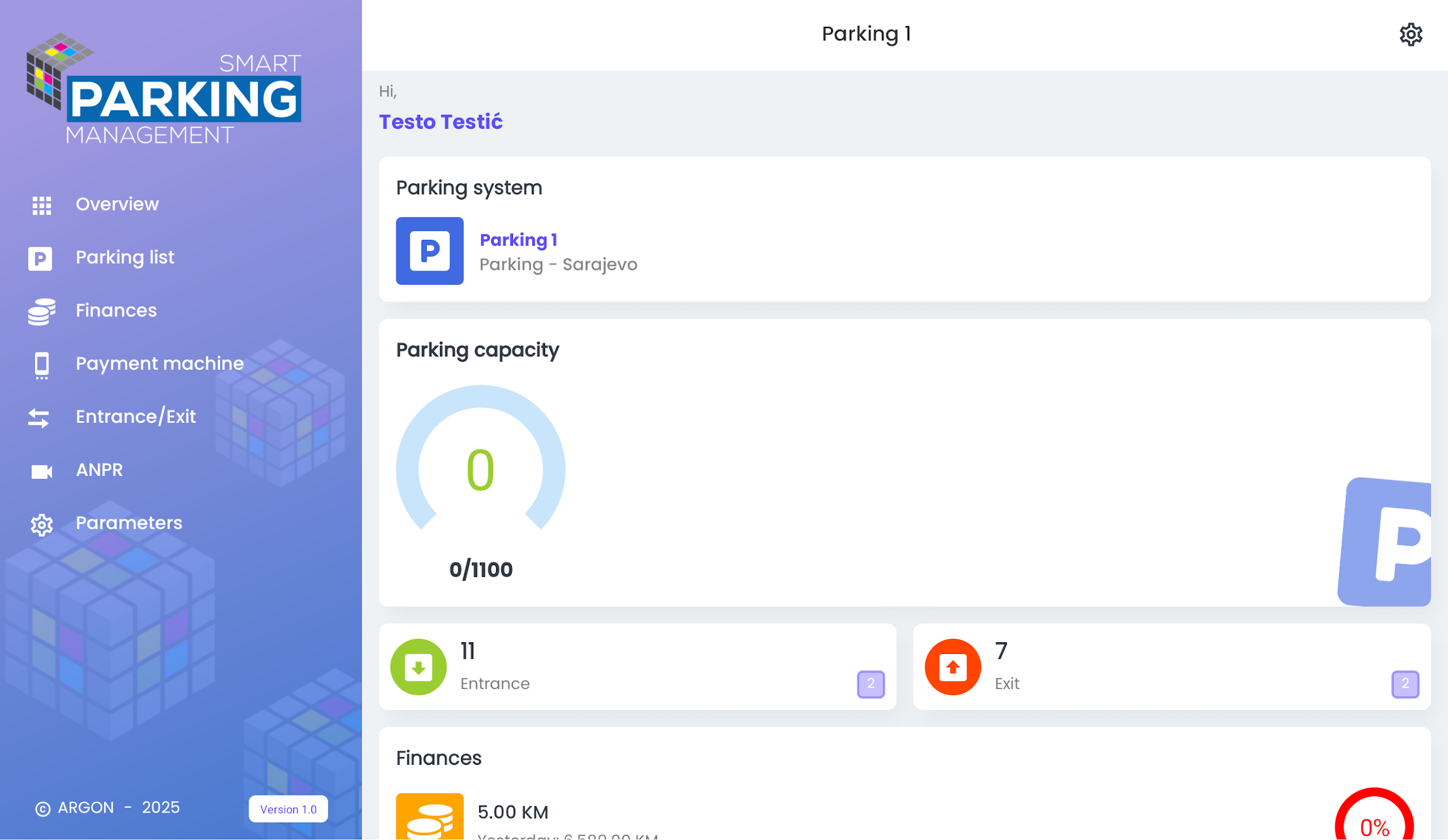
Task: Click the Version 1.0 button
Action: pyautogui.click(x=288, y=809)
